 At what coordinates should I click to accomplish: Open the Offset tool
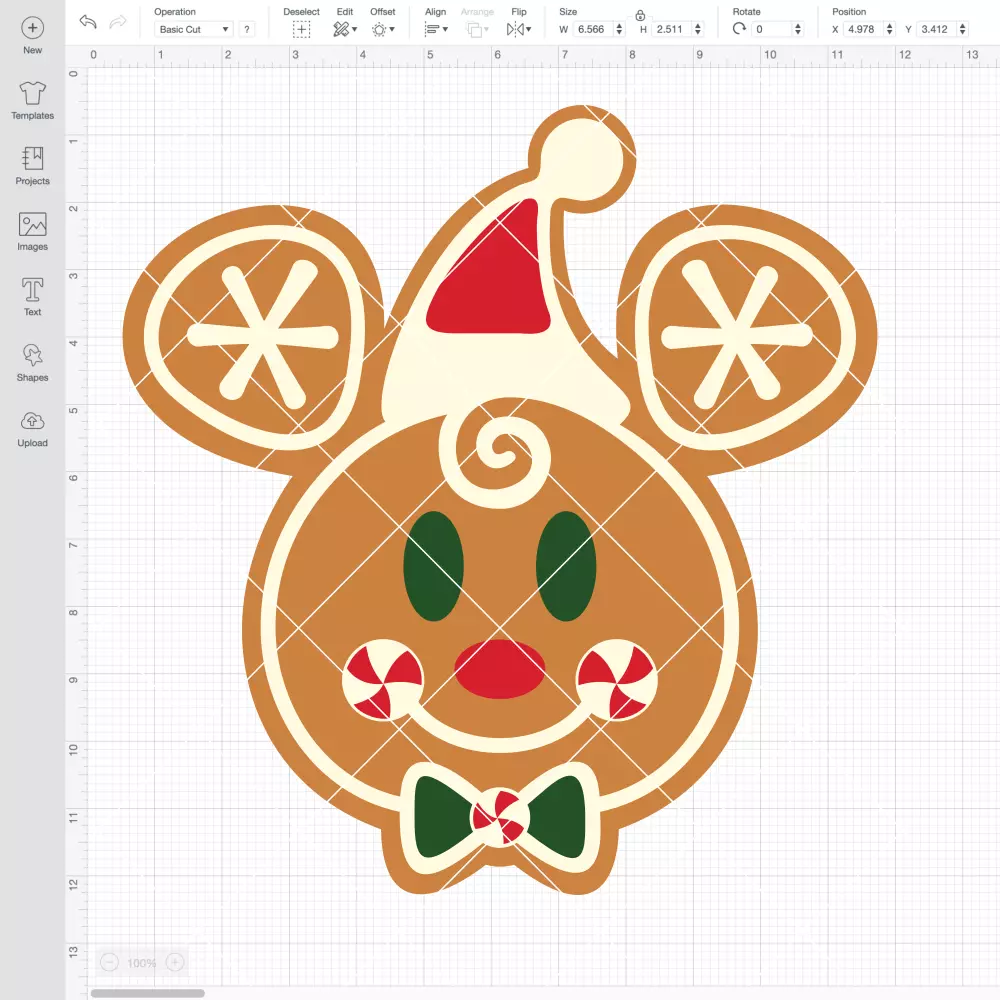pyautogui.click(x=383, y=29)
